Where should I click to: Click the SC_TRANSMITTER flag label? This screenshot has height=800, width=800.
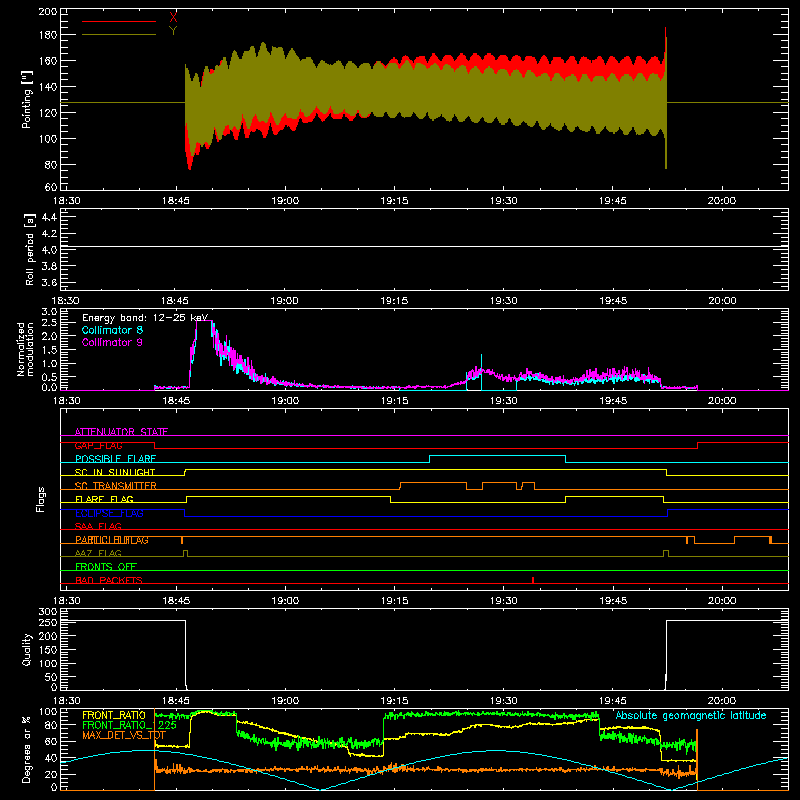point(116,486)
